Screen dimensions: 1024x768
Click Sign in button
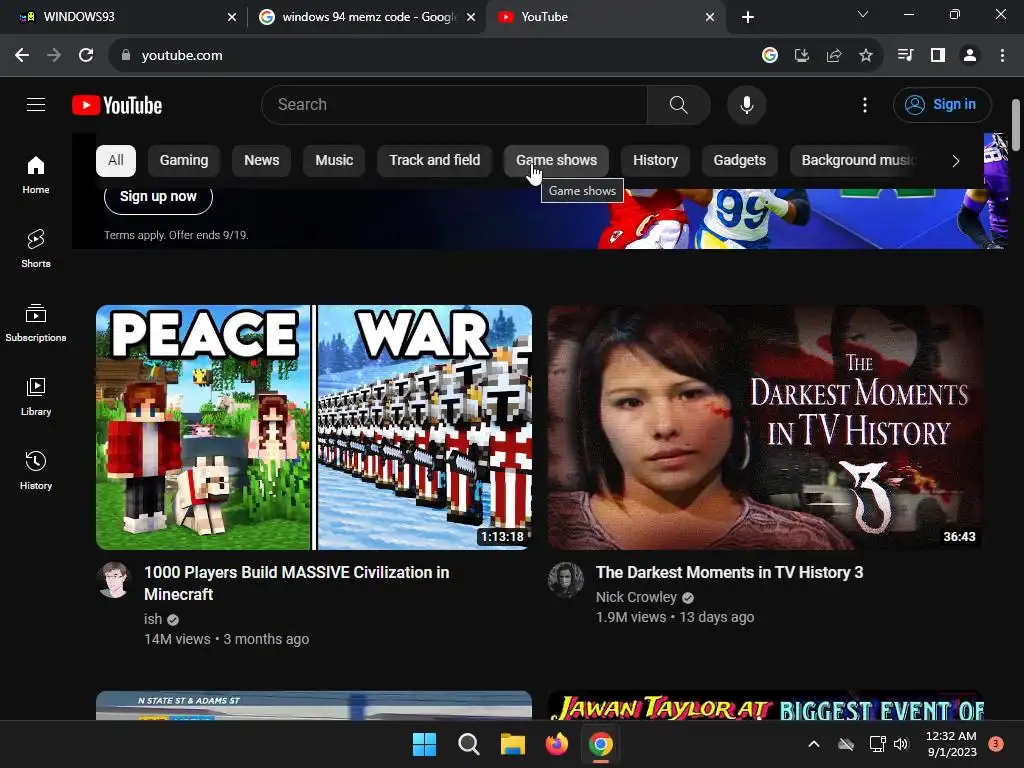[942, 104]
